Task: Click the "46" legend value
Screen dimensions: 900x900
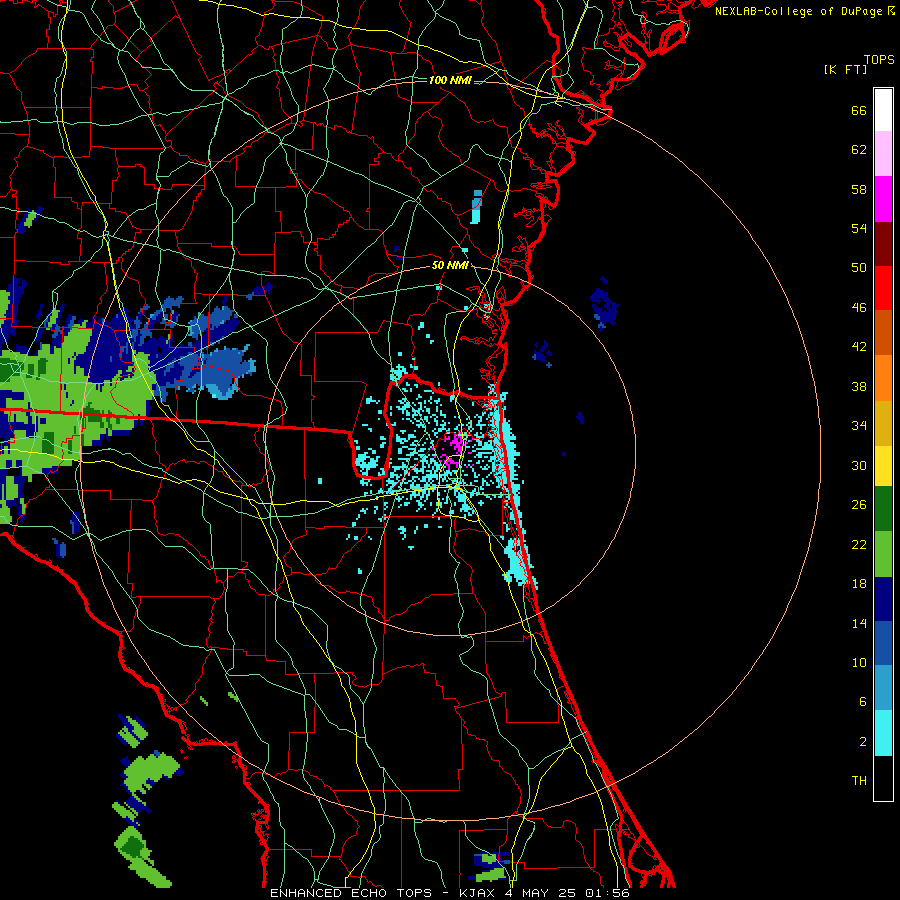Action: [859, 308]
